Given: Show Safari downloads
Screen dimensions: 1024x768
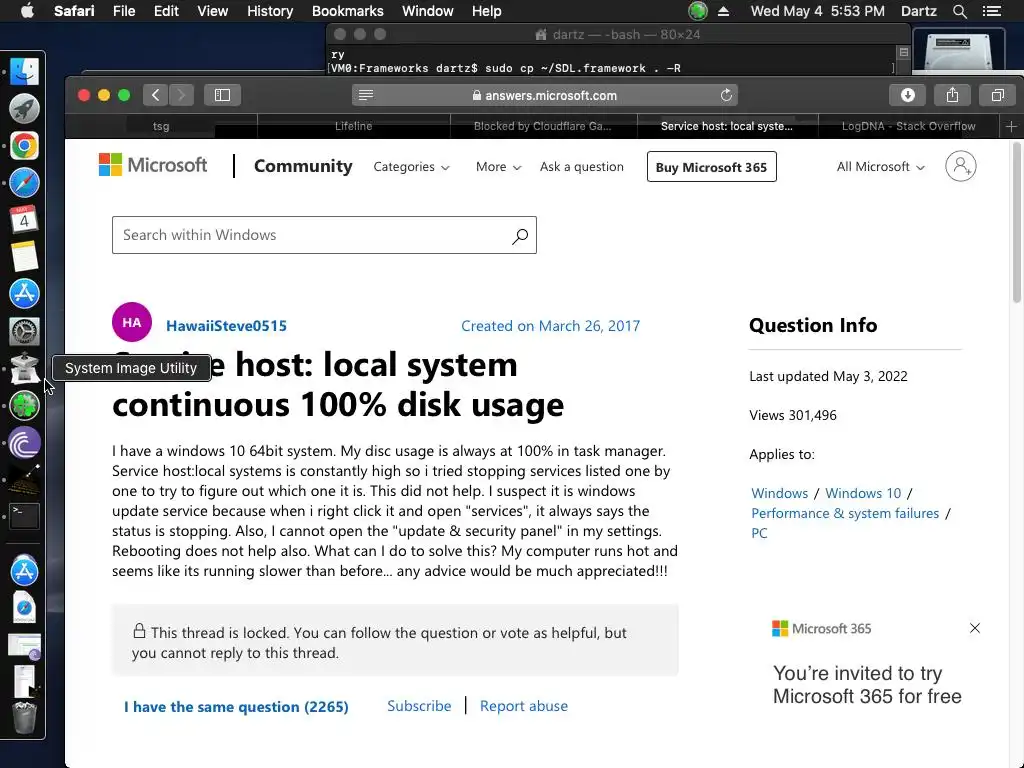Looking at the screenshot, I should (x=908, y=95).
